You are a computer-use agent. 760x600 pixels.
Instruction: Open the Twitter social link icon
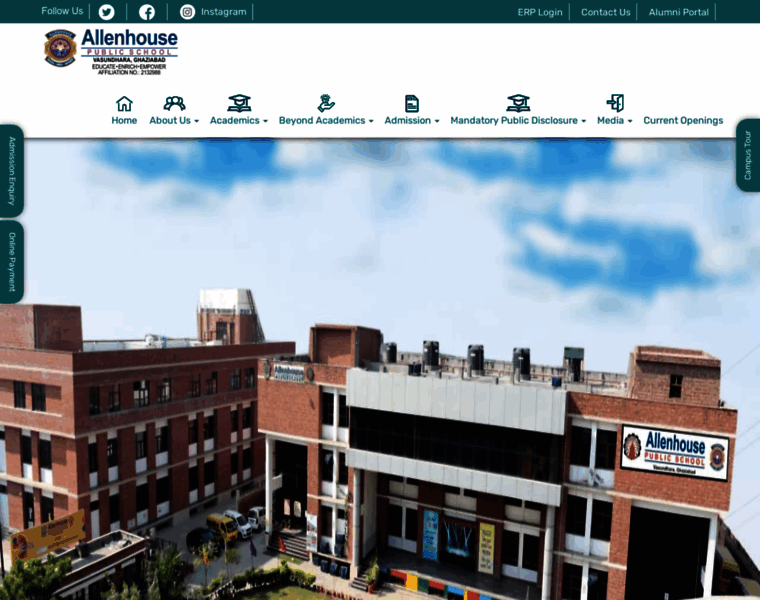(107, 12)
